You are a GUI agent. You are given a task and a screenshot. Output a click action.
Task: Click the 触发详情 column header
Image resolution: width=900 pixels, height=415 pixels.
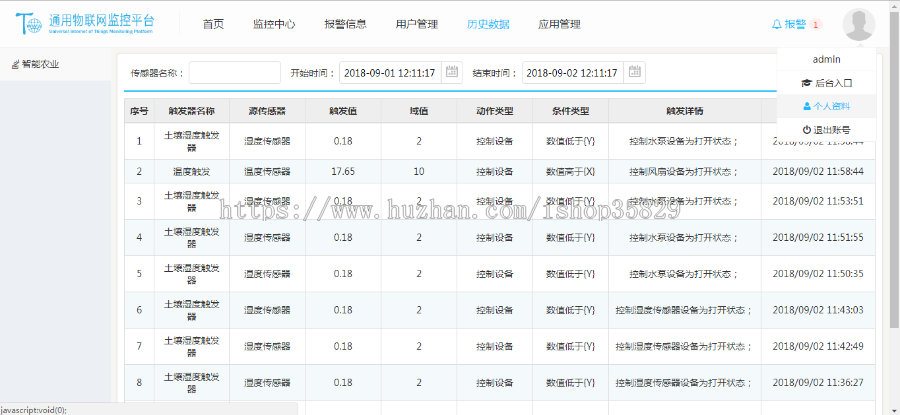685,111
